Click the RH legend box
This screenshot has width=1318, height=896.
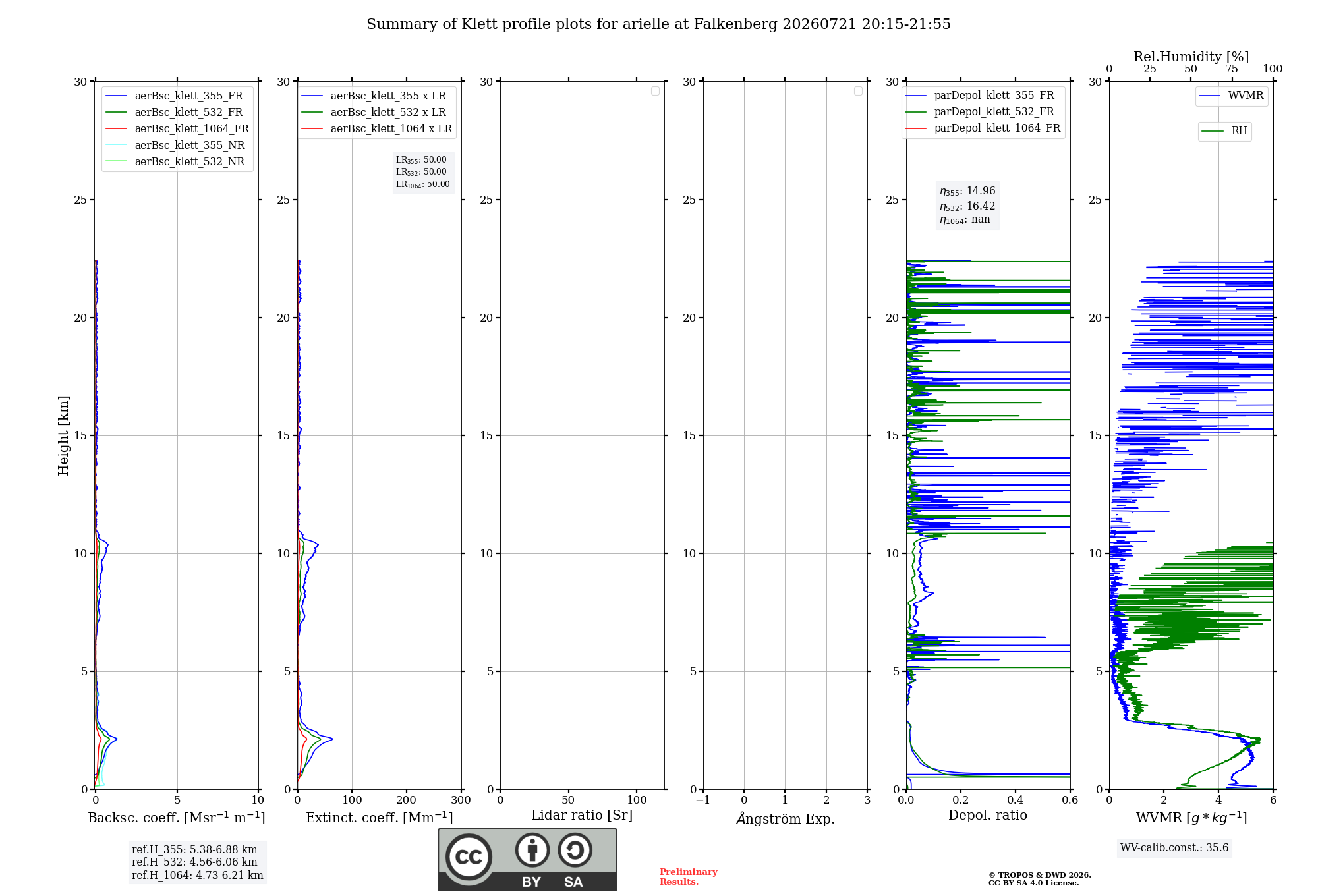point(1224,131)
